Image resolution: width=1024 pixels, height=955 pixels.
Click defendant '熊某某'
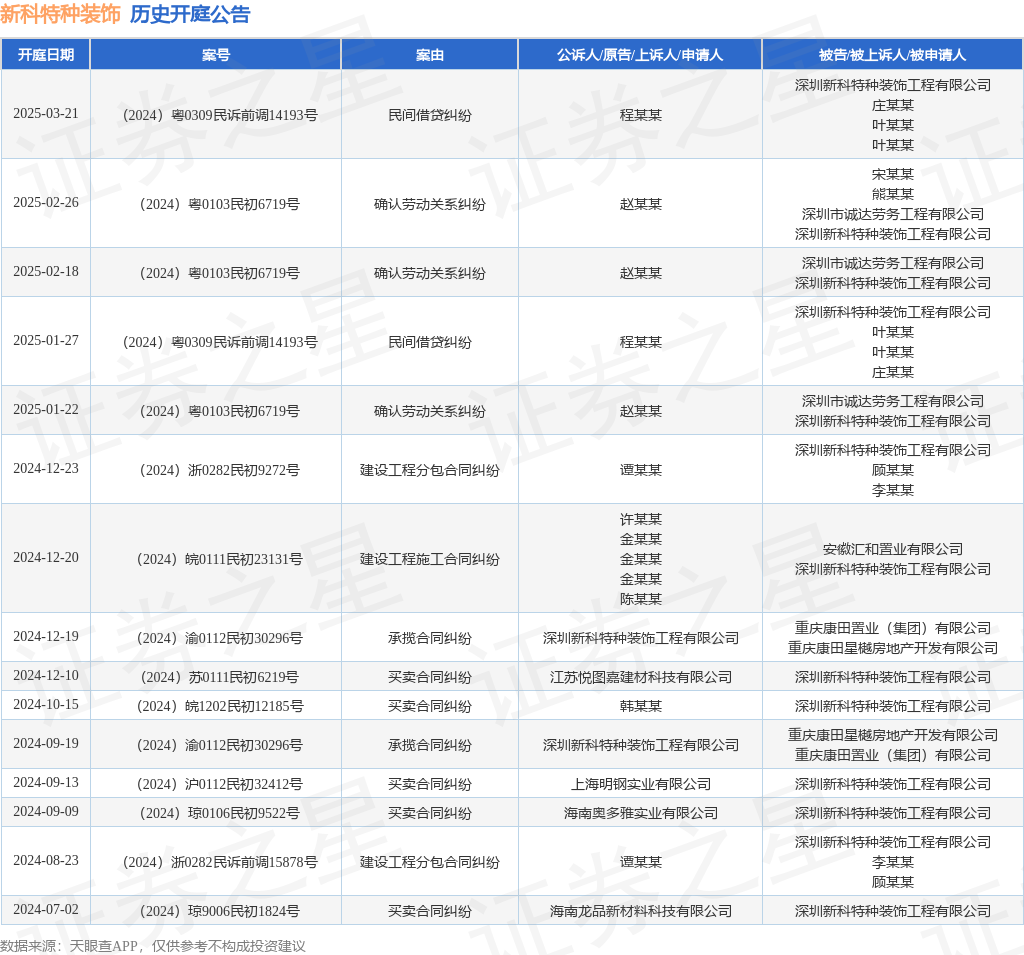[x=893, y=194]
